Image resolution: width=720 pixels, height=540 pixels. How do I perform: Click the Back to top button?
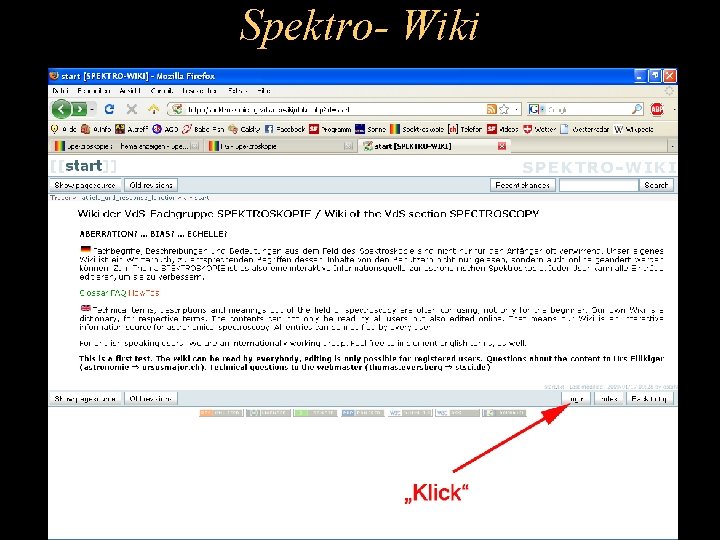(x=650, y=399)
